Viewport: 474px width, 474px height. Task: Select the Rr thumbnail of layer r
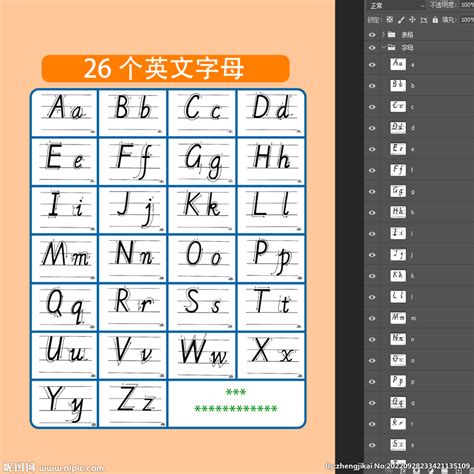click(398, 423)
